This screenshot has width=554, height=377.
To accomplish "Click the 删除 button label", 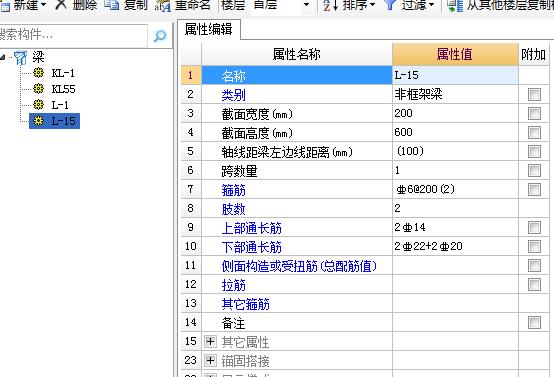I will 85,5.
